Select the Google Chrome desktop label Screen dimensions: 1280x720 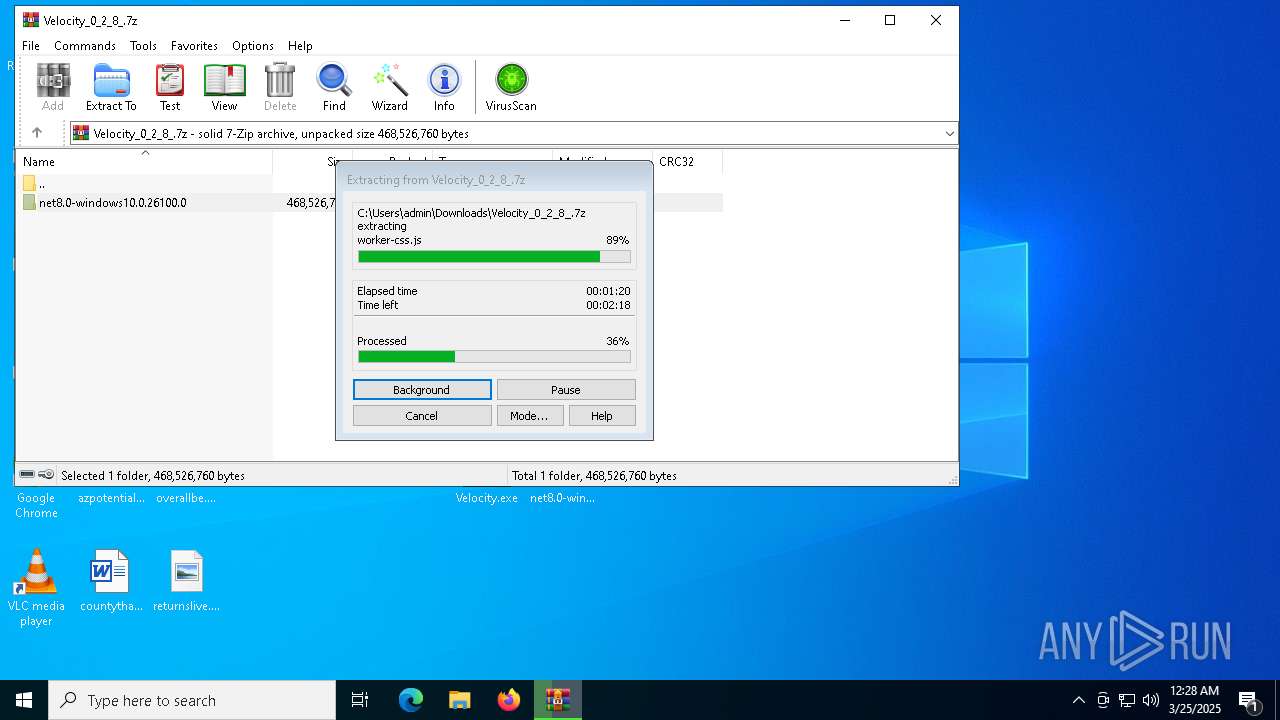[x=36, y=505]
